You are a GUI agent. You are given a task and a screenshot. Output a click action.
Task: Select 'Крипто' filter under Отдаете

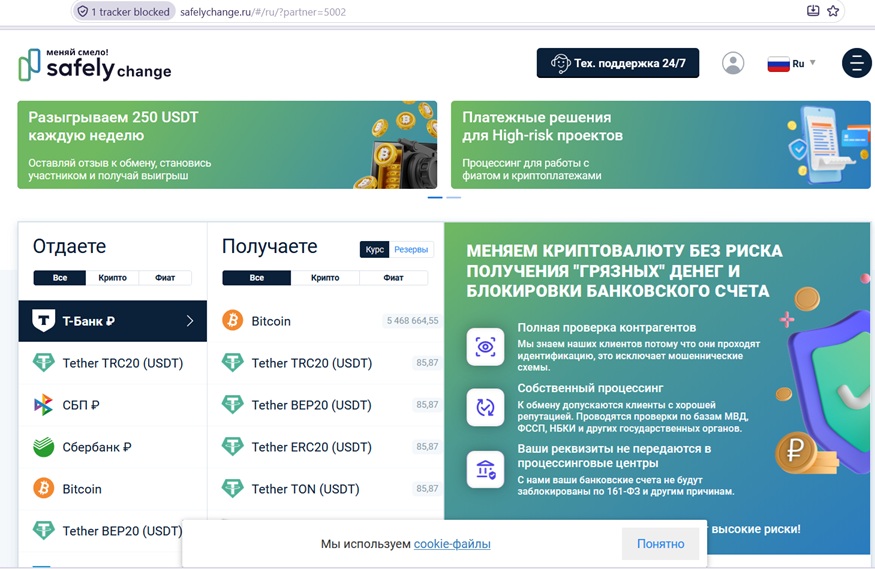(x=112, y=278)
